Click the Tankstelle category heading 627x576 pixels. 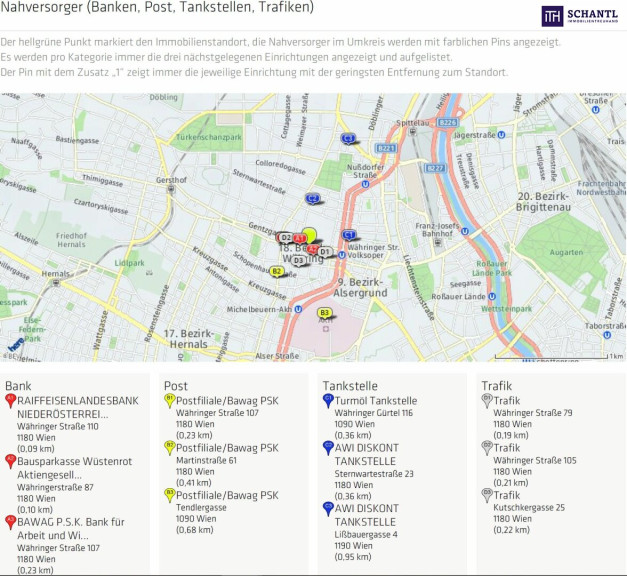pos(349,385)
